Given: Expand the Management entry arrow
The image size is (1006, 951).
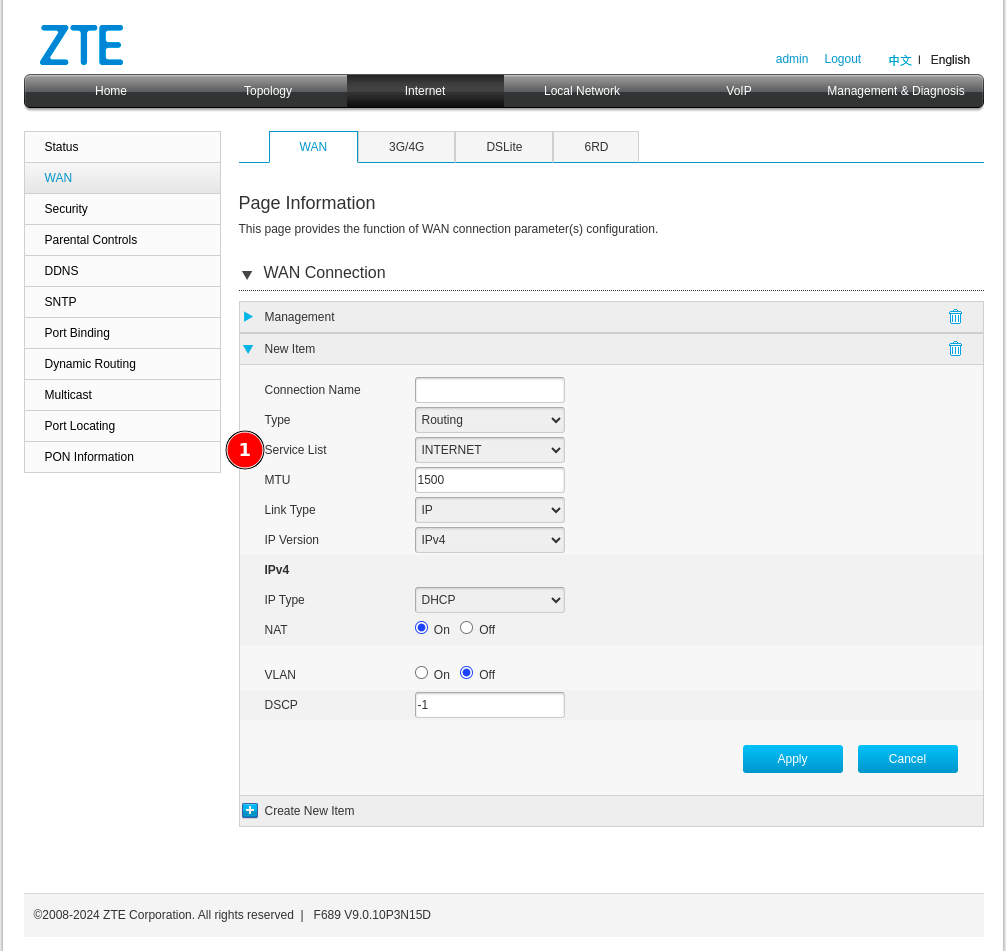Looking at the screenshot, I should click(248, 317).
